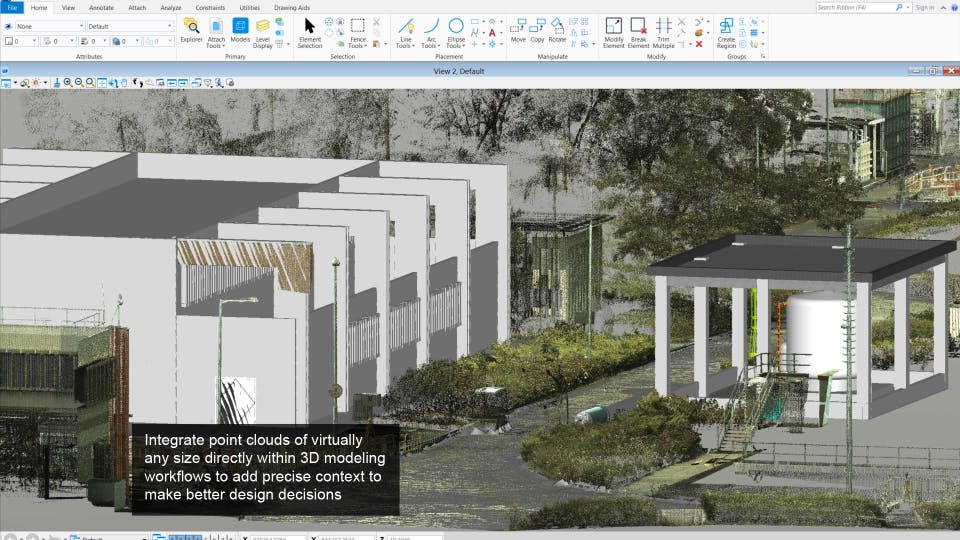Screen dimensions: 960x540
Task: Open the element transparency dropdown
Action: 137,41
